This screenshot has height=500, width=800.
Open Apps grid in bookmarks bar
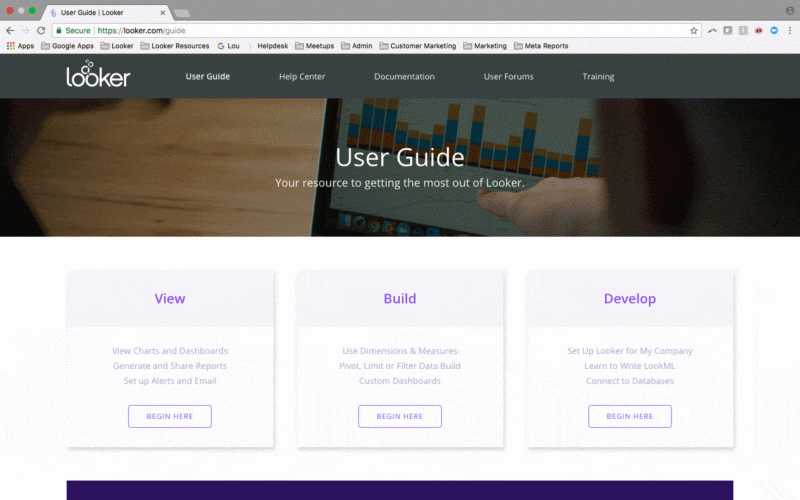point(20,46)
